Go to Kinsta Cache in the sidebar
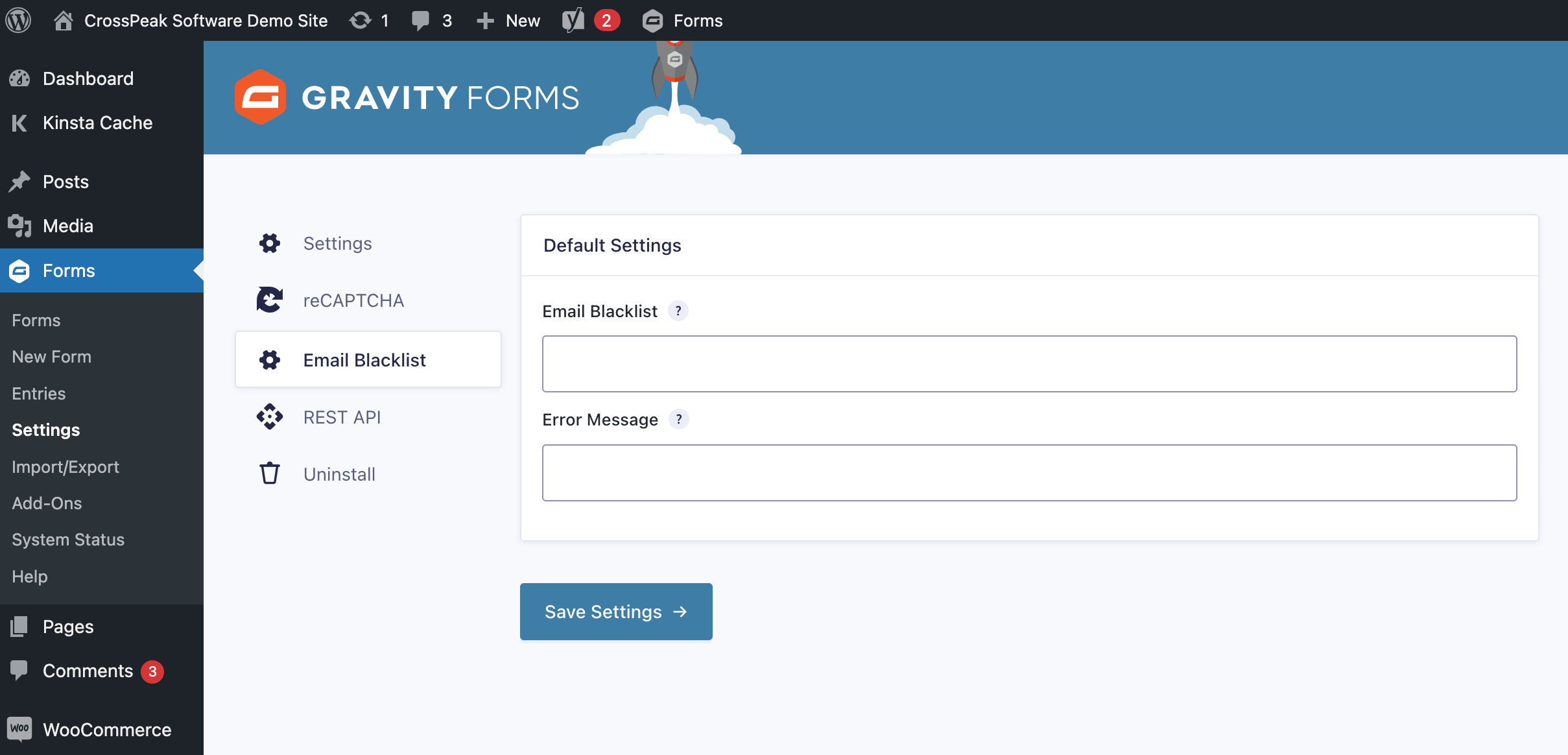 click(97, 123)
